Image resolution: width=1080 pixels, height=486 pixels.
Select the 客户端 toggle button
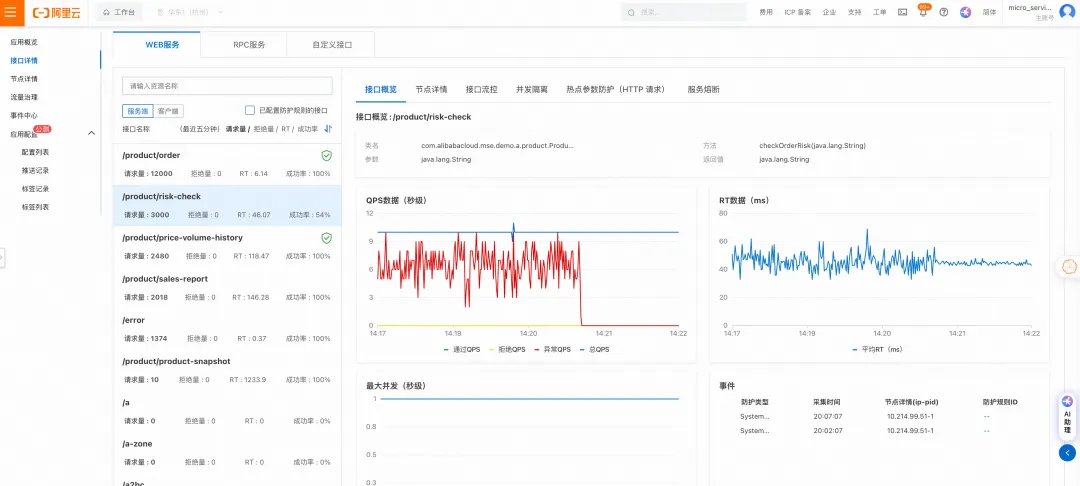pos(169,111)
